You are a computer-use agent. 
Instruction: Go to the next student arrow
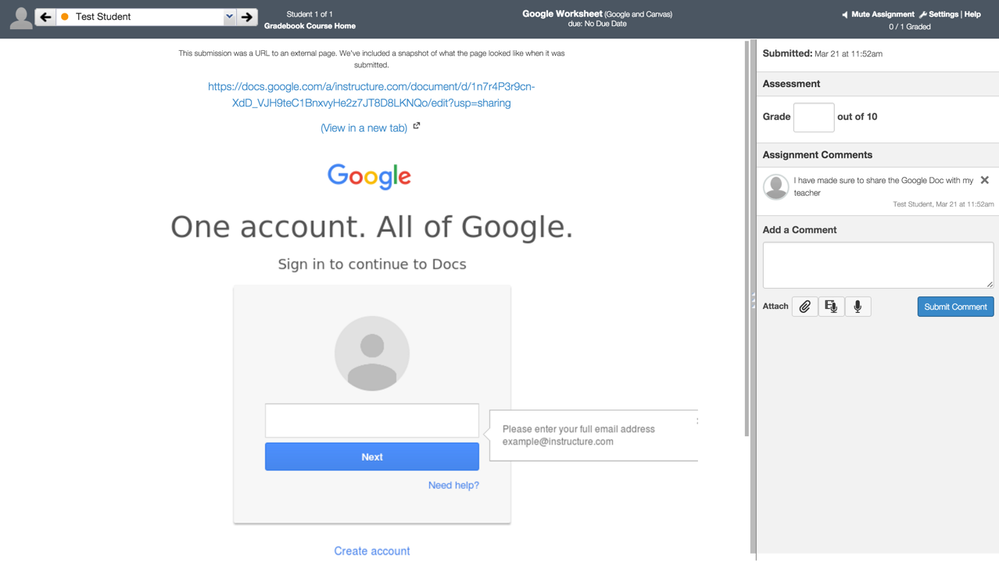[x=247, y=17]
